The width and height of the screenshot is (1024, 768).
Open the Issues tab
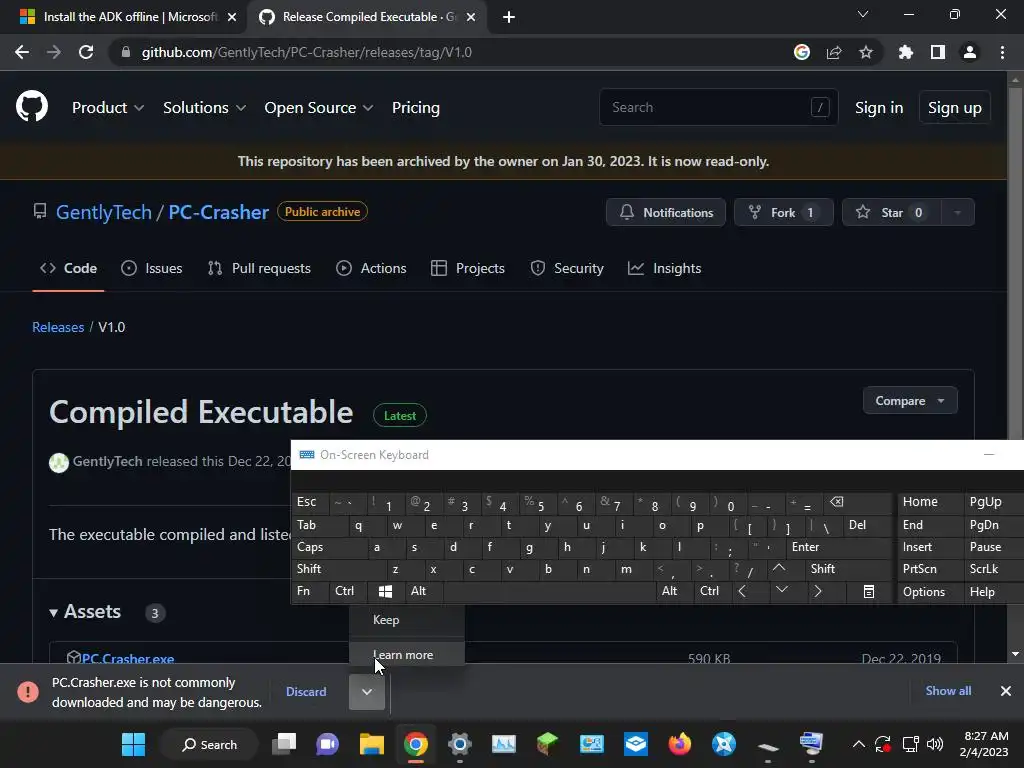(x=152, y=268)
